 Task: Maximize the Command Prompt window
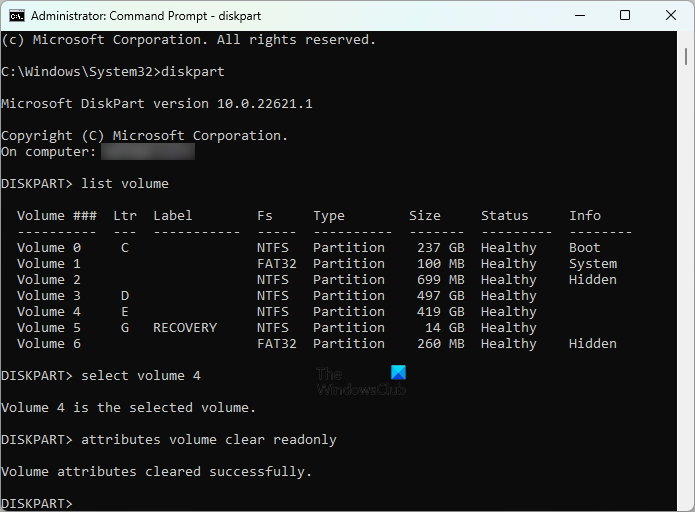(625, 16)
